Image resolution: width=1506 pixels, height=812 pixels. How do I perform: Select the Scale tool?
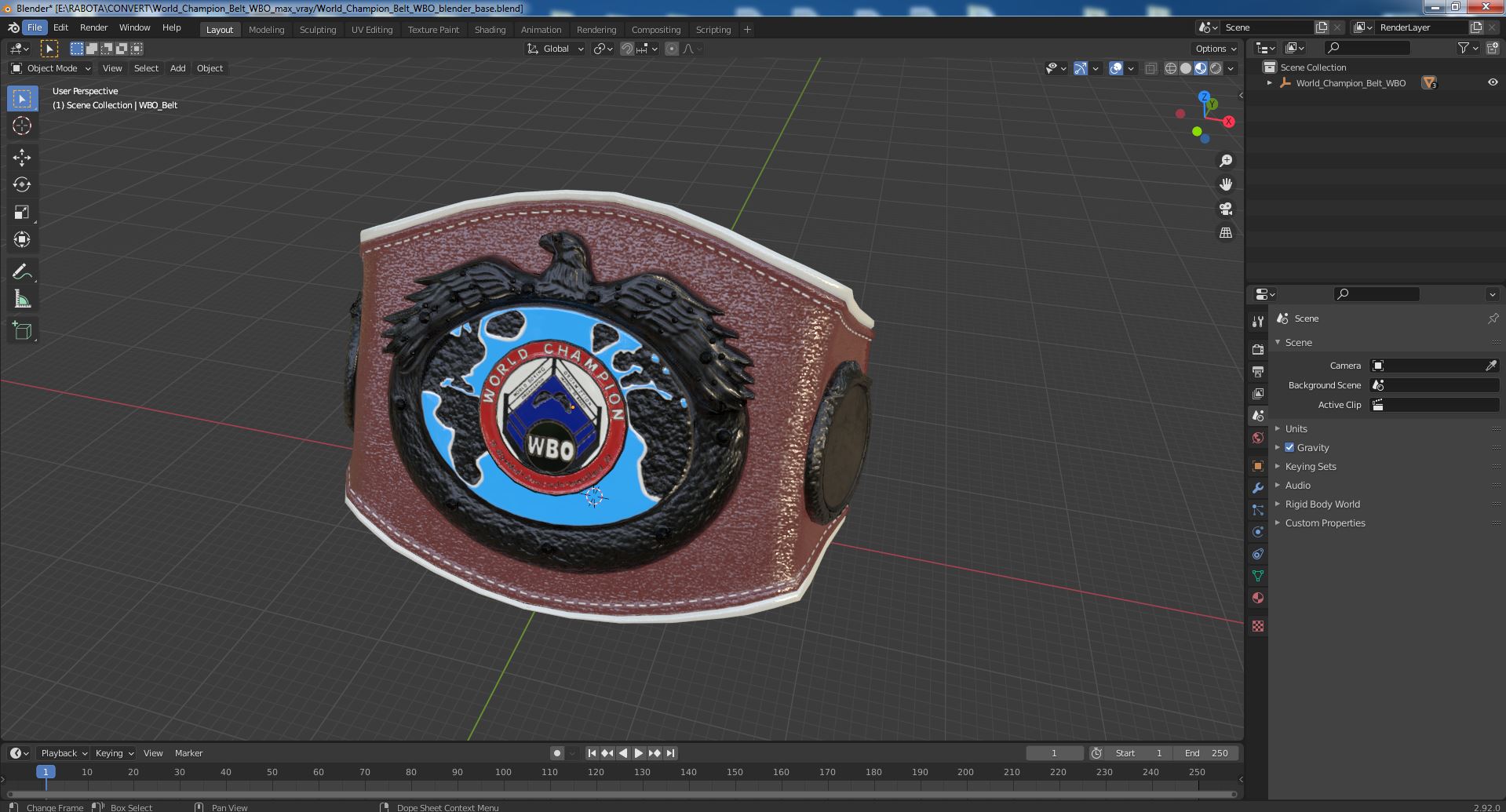(22, 212)
